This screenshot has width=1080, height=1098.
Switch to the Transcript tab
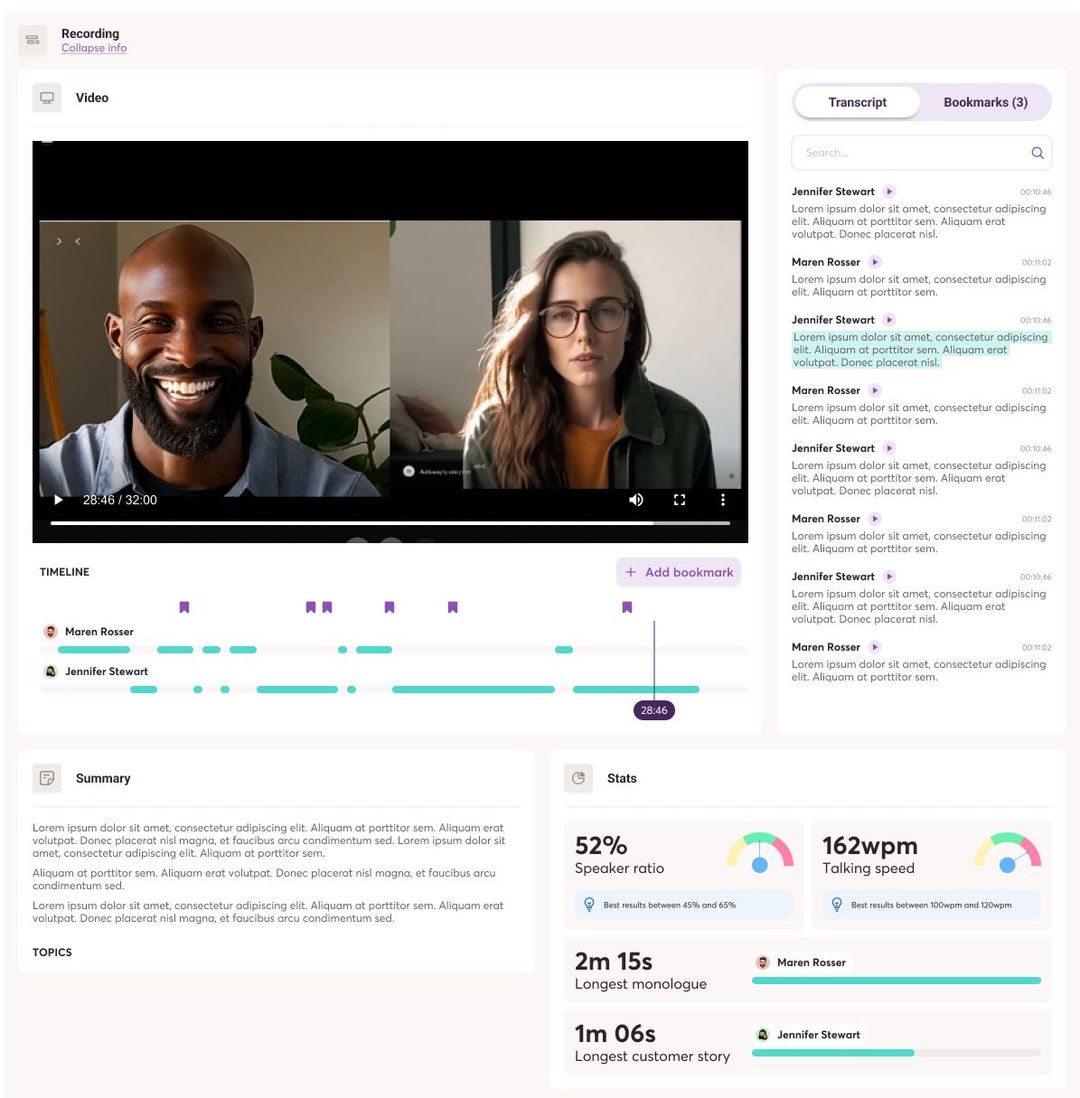858,102
